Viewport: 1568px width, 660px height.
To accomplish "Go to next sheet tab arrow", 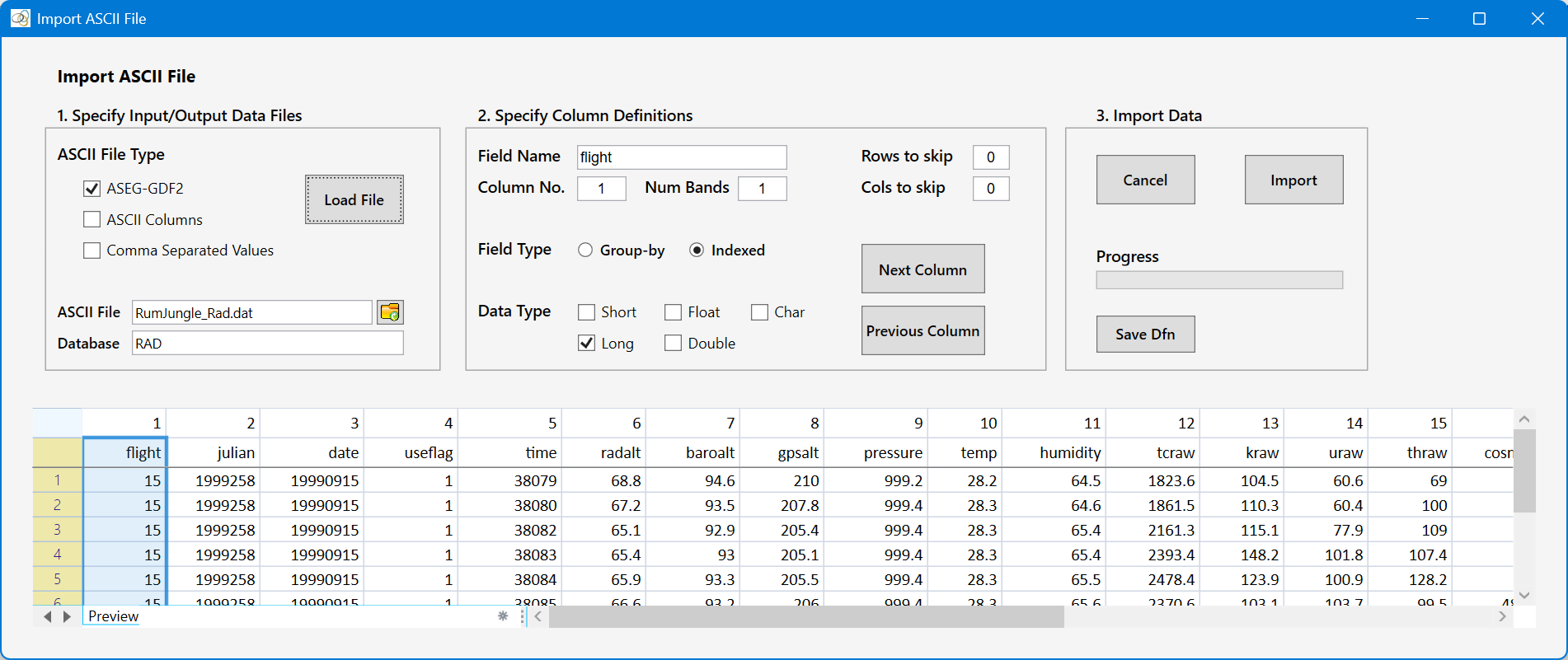I will [67, 616].
